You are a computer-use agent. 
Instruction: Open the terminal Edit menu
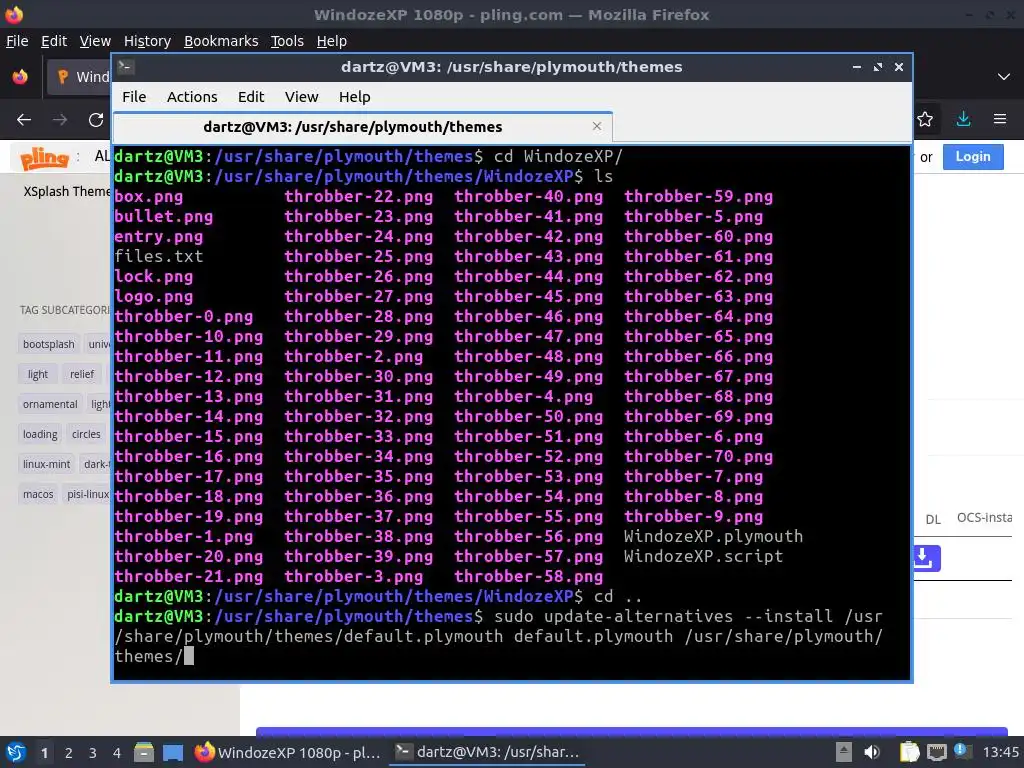[251, 97]
